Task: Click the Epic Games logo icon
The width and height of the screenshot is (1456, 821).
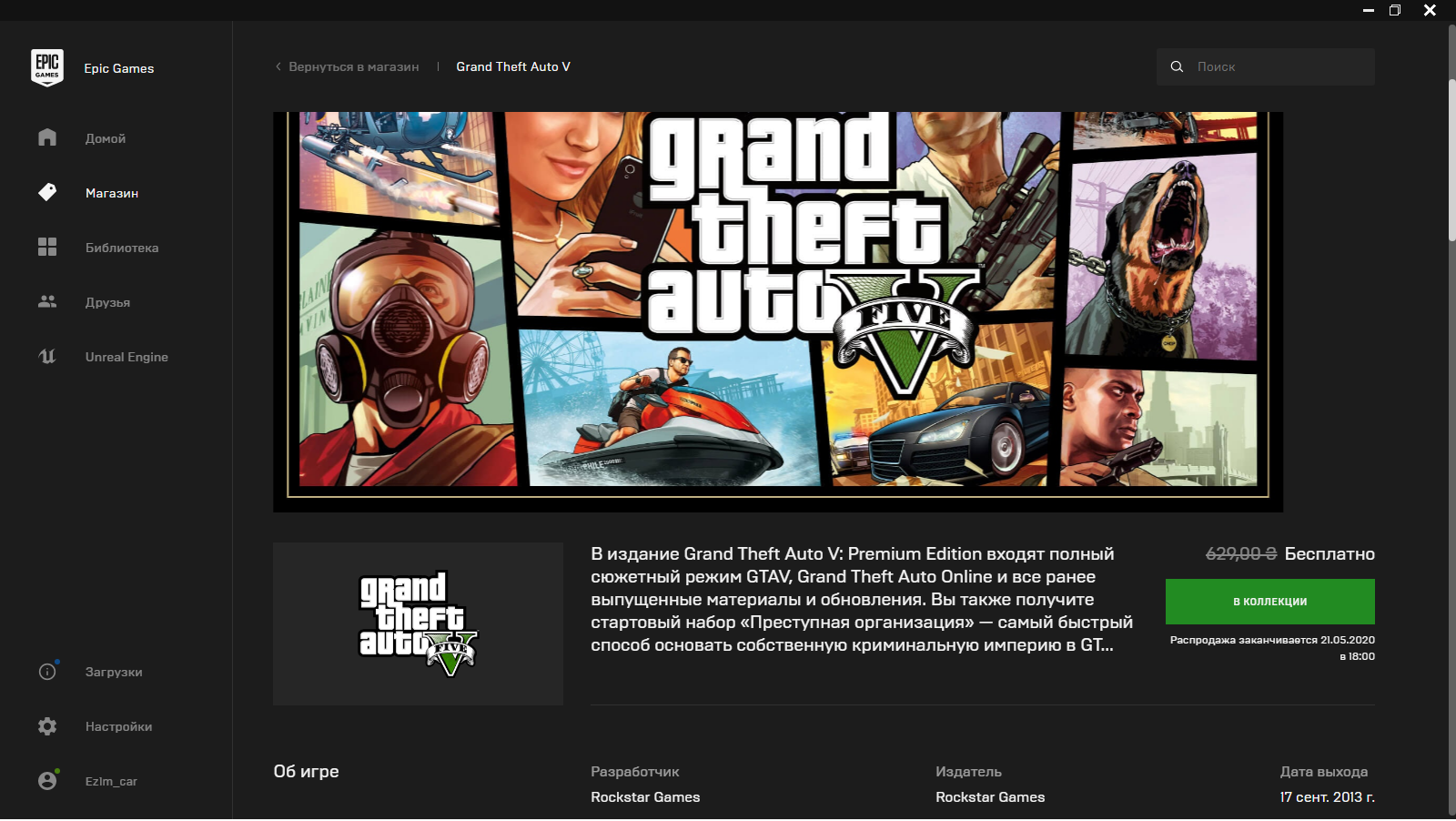Action: coord(47,67)
